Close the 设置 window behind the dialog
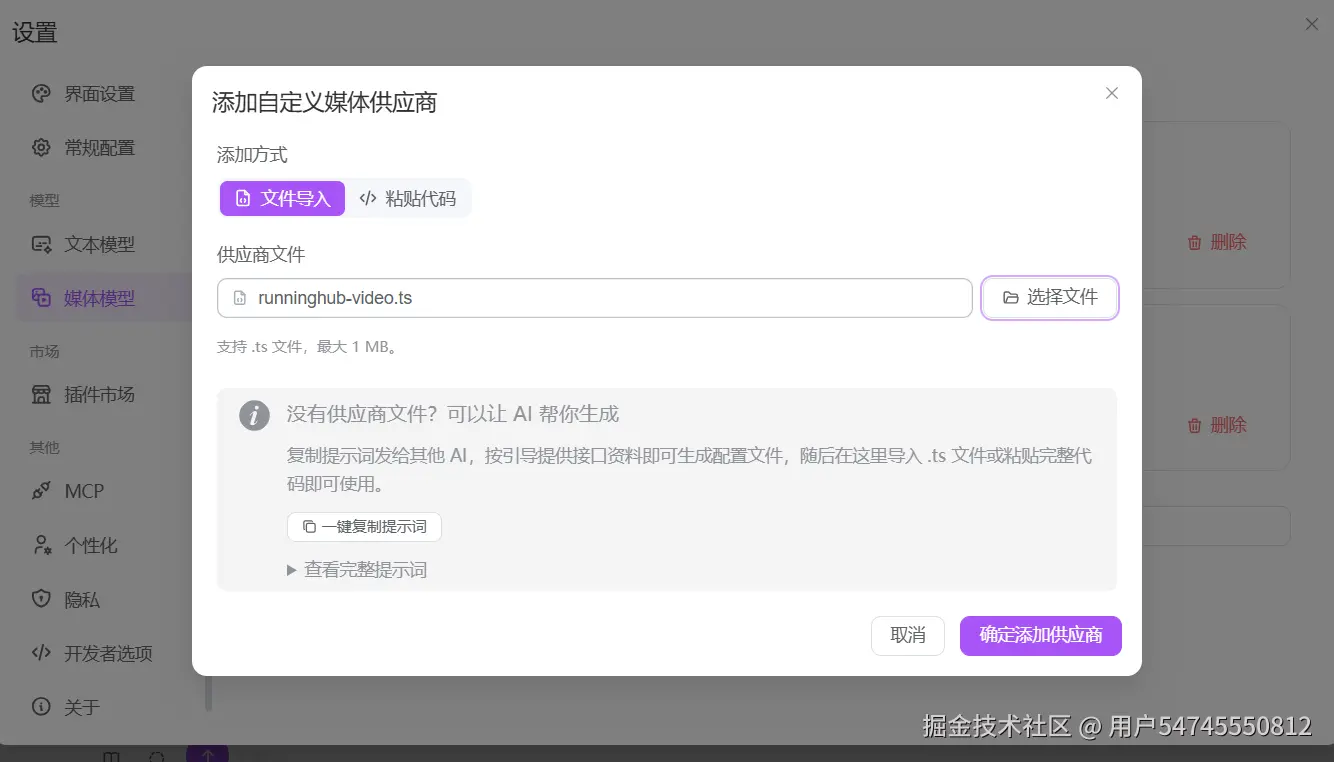 pyautogui.click(x=1312, y=24)
